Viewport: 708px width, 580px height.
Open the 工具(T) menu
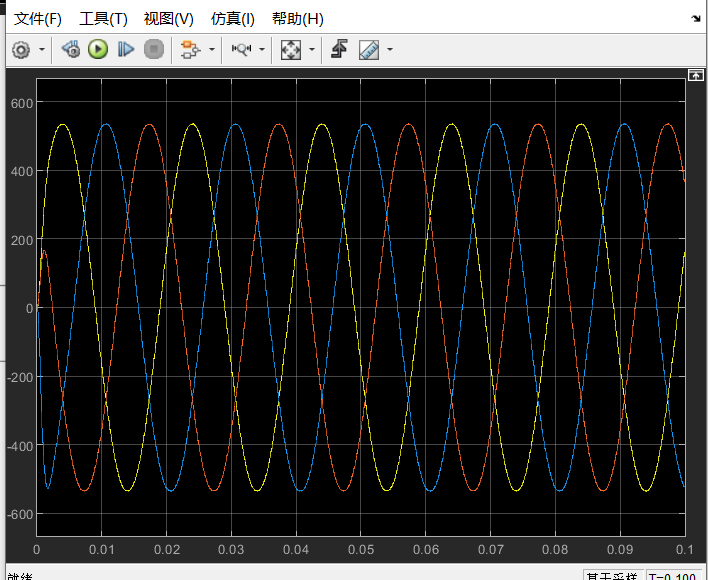point(103,19)
